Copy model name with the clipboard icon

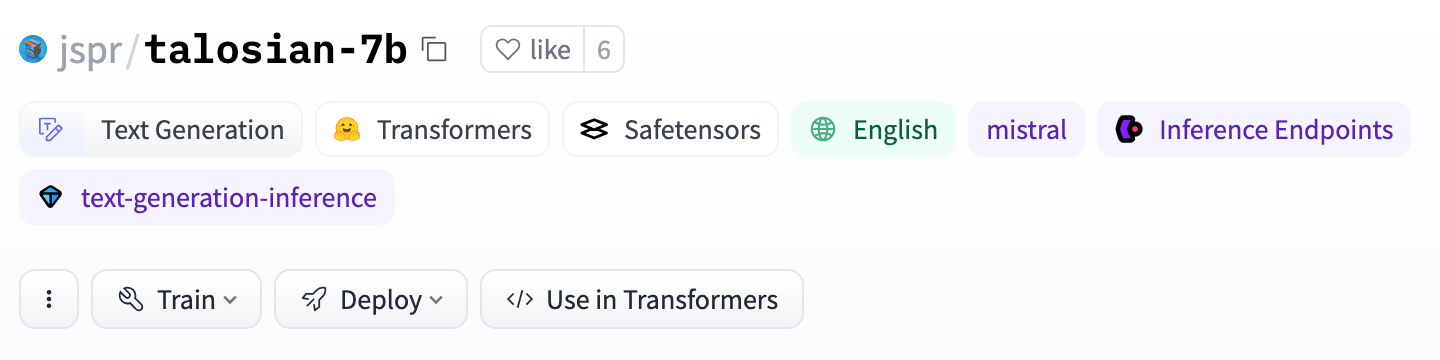click(434, 50)
